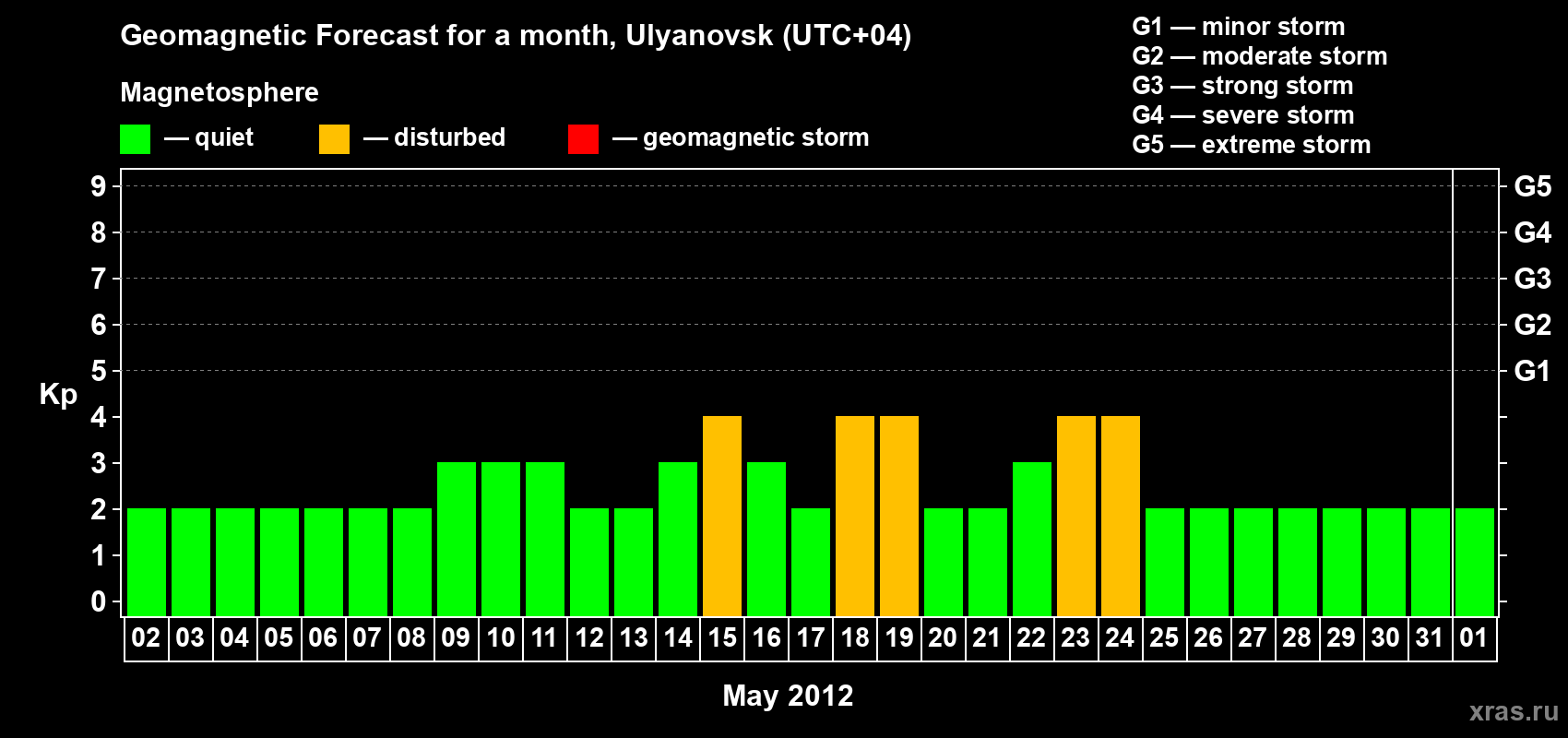Click the 'disturbed' legend text
Screen dimensions: 1568x738
pyautogui.click(x=450, y=137)
